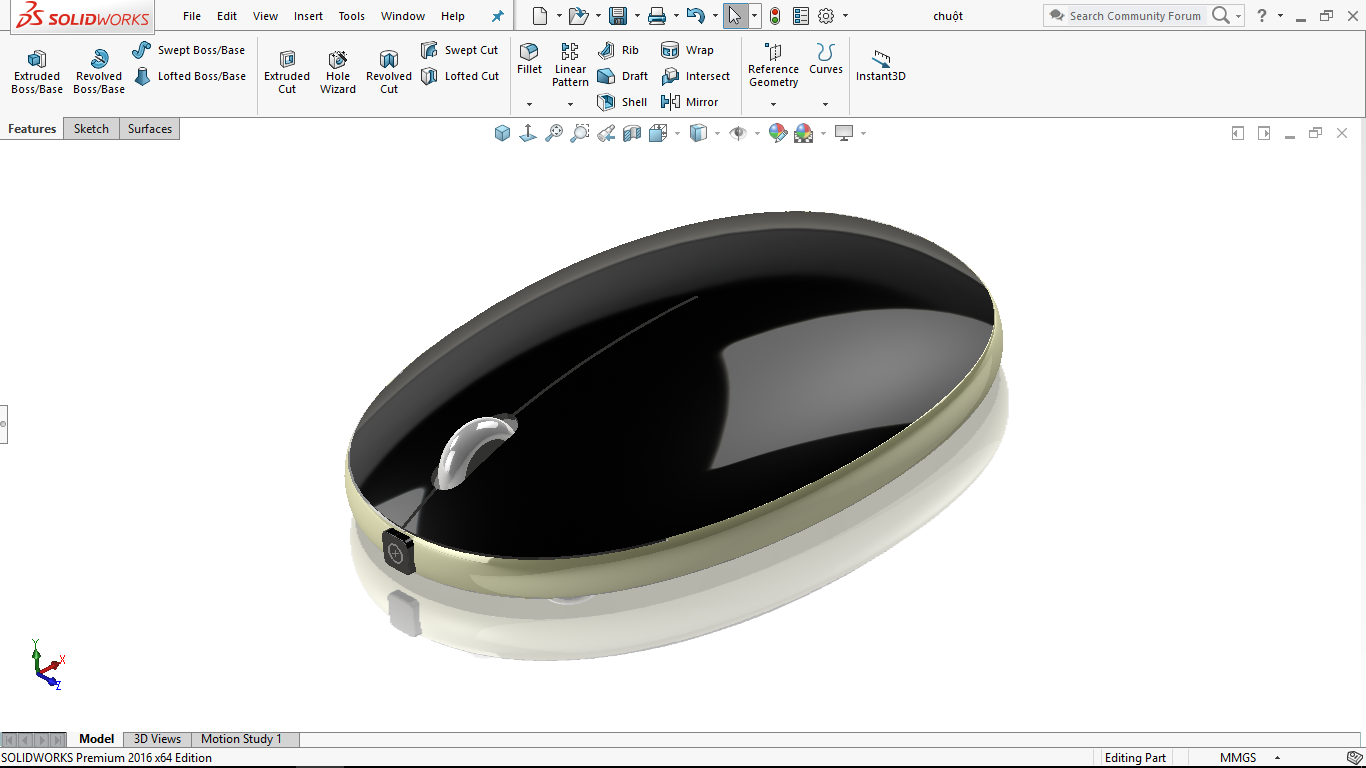
Task: Click the Zoom to Fit icon
Action: (x=554, y=133)
